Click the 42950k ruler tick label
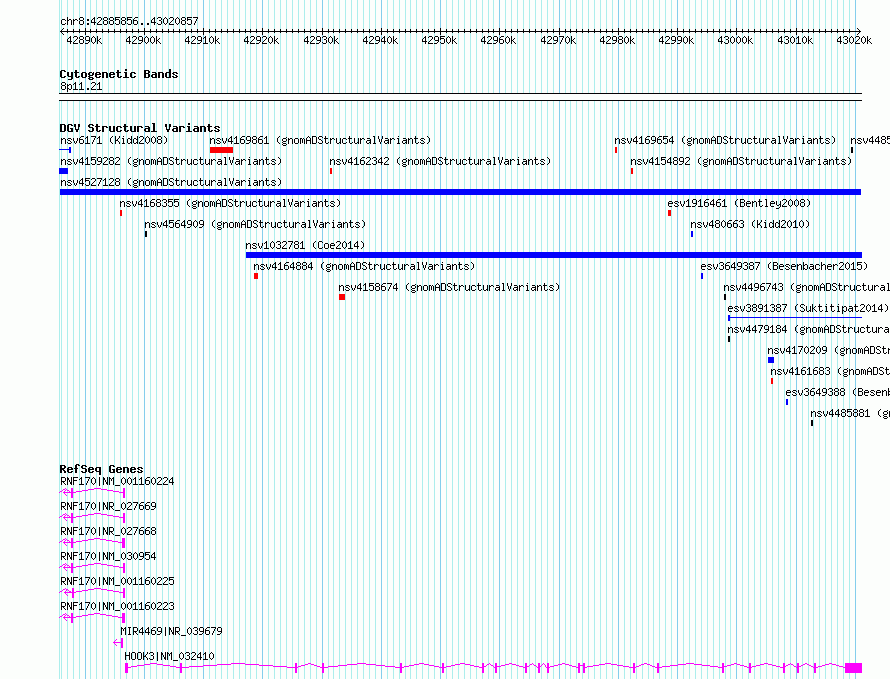 pyautogui.click(x=439, y=40)
